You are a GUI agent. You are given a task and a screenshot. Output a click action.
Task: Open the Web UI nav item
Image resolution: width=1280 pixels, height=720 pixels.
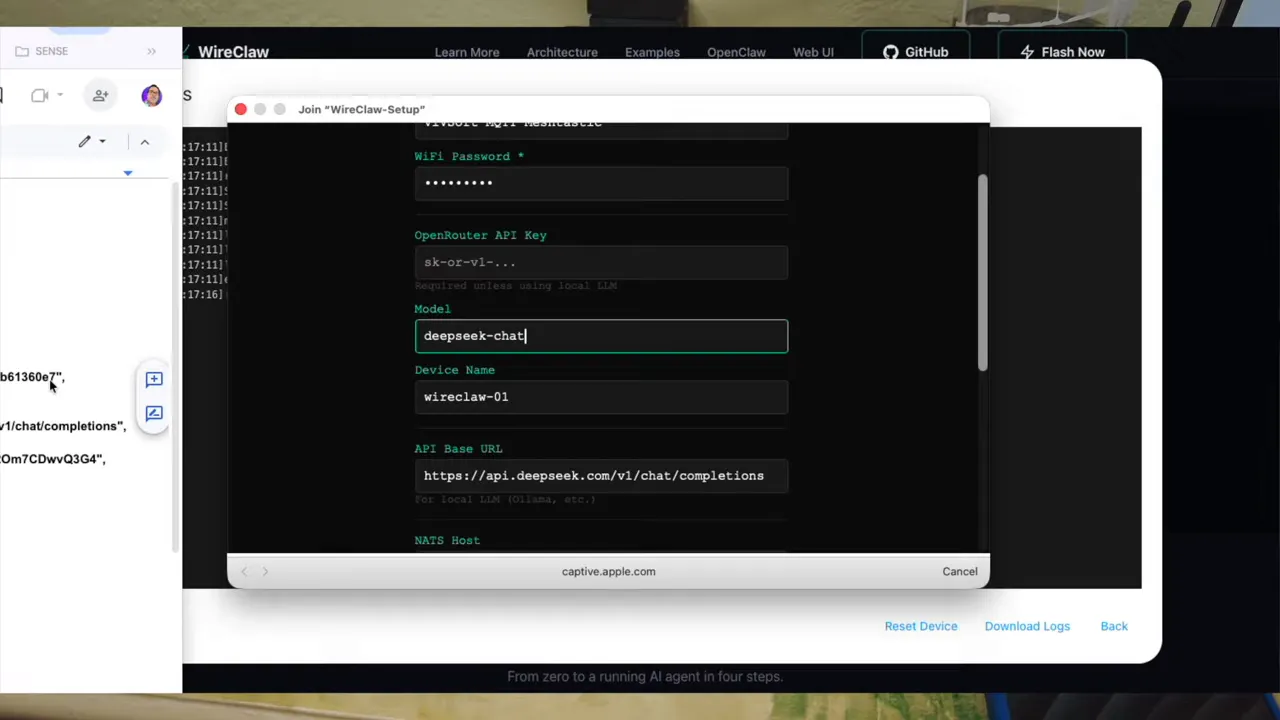(x=813, y=52)
